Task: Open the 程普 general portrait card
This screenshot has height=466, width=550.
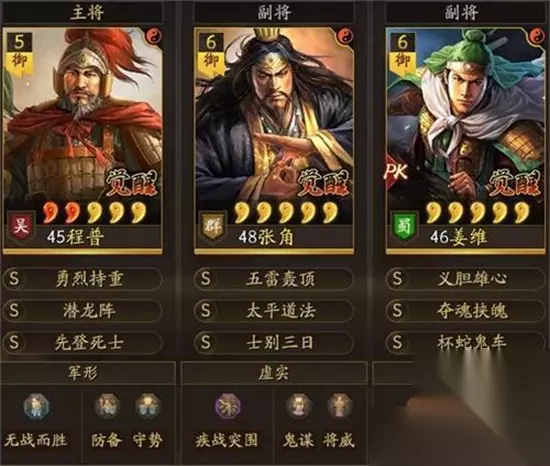Action: 82,140
